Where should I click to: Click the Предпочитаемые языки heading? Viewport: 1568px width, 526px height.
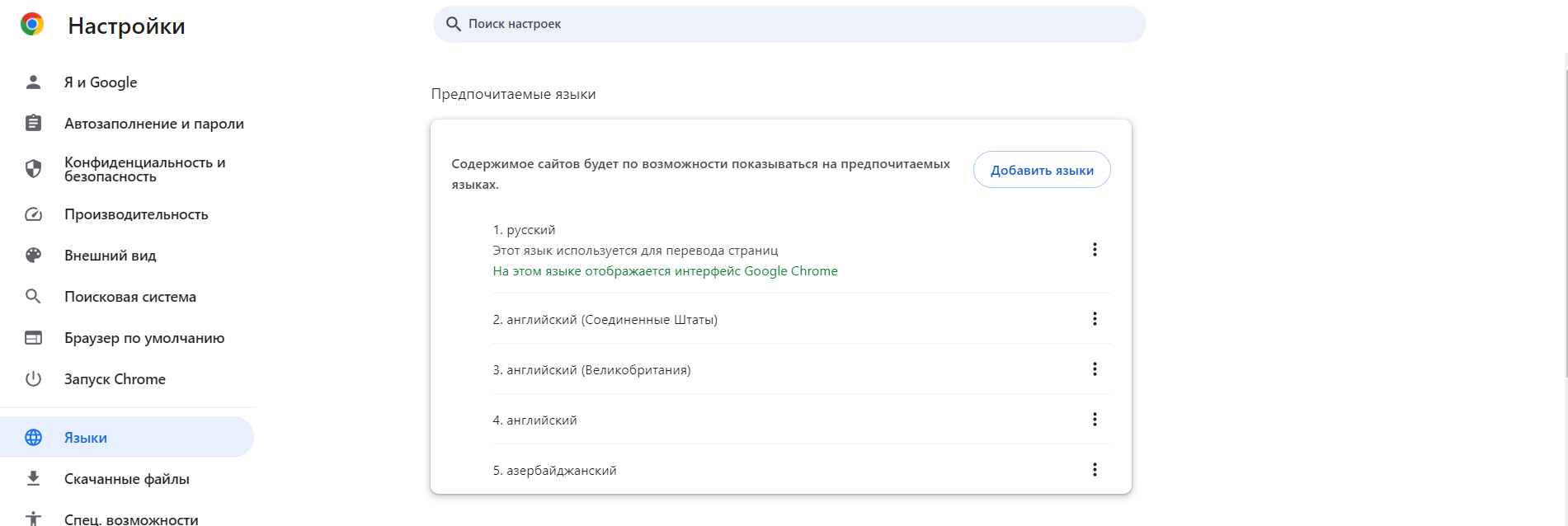[x=513, y=94]
